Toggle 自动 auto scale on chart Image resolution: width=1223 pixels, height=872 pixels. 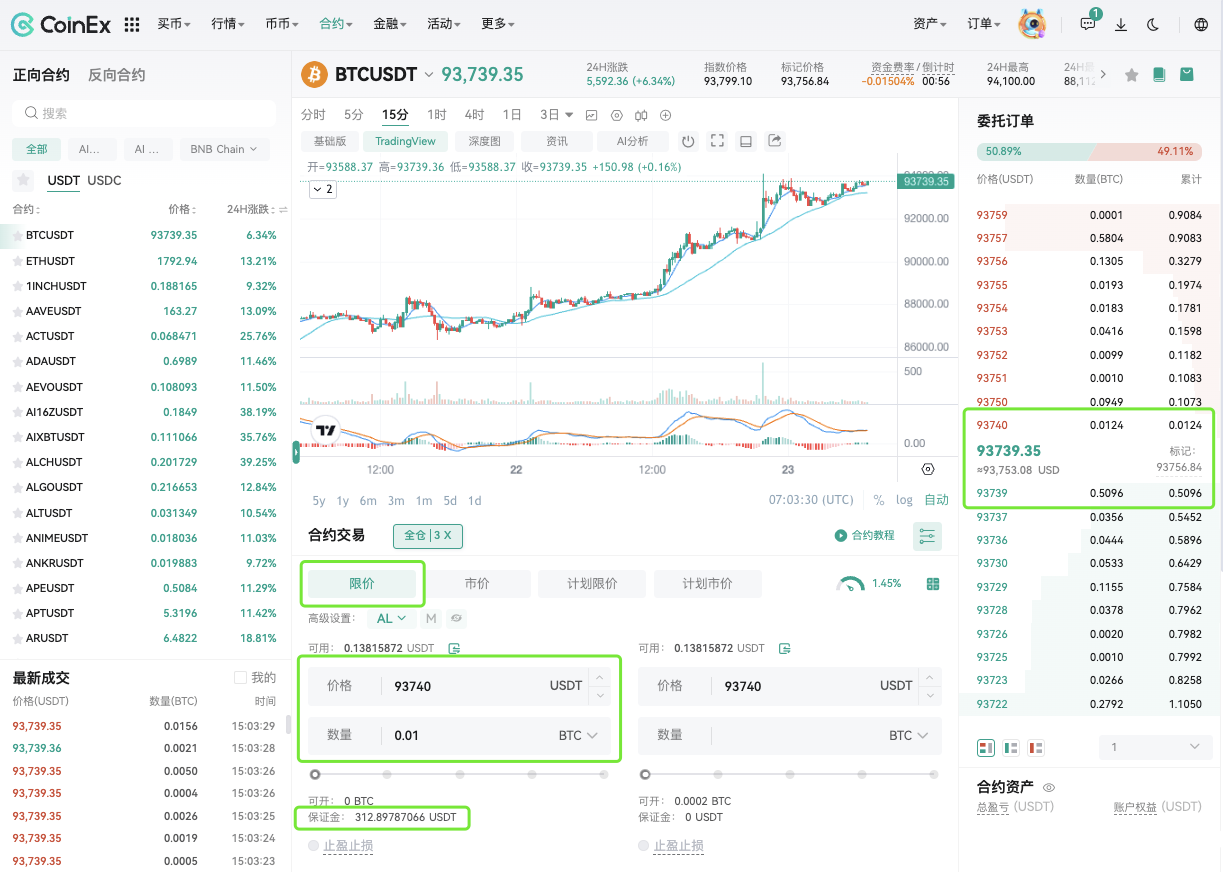936,500
